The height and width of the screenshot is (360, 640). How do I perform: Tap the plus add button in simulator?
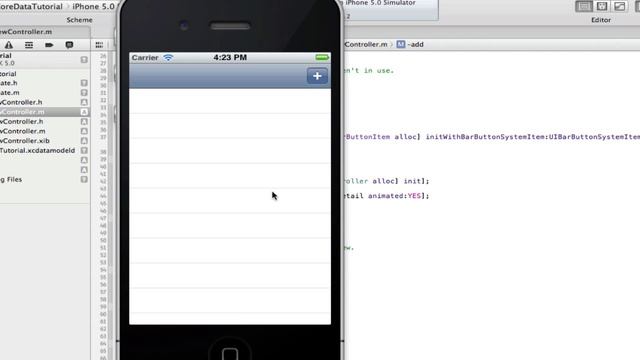coord(317,76)
